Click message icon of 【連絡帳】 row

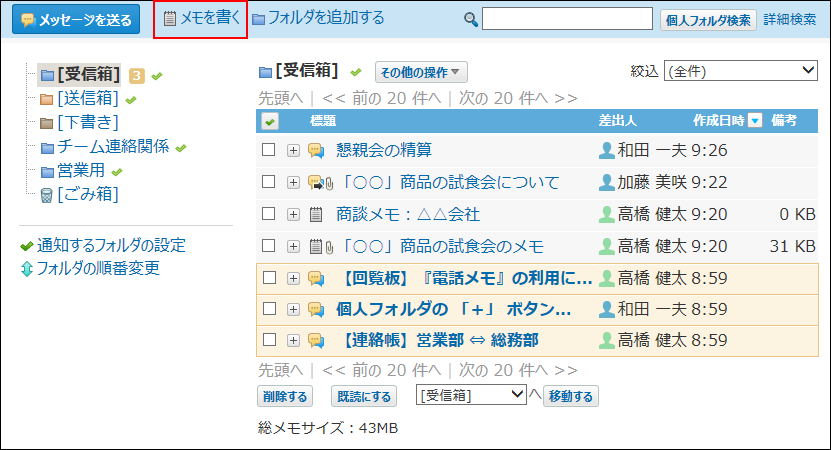[316, 340]
